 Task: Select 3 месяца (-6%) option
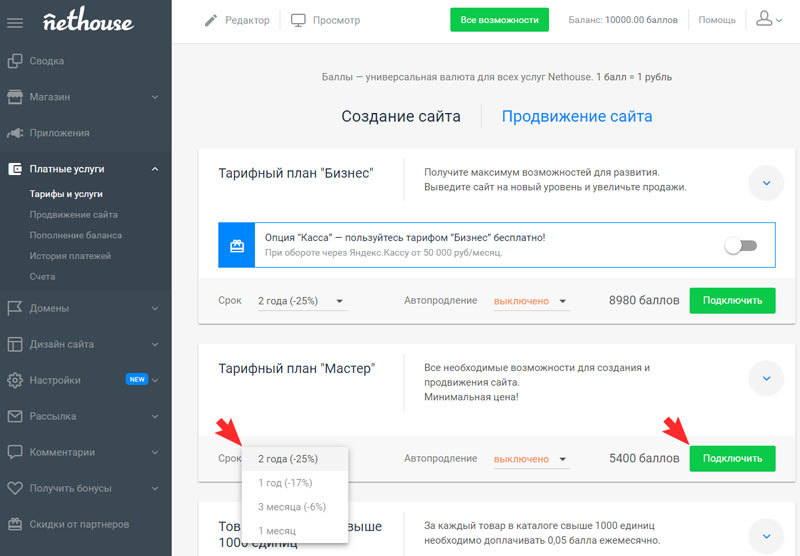295,507
